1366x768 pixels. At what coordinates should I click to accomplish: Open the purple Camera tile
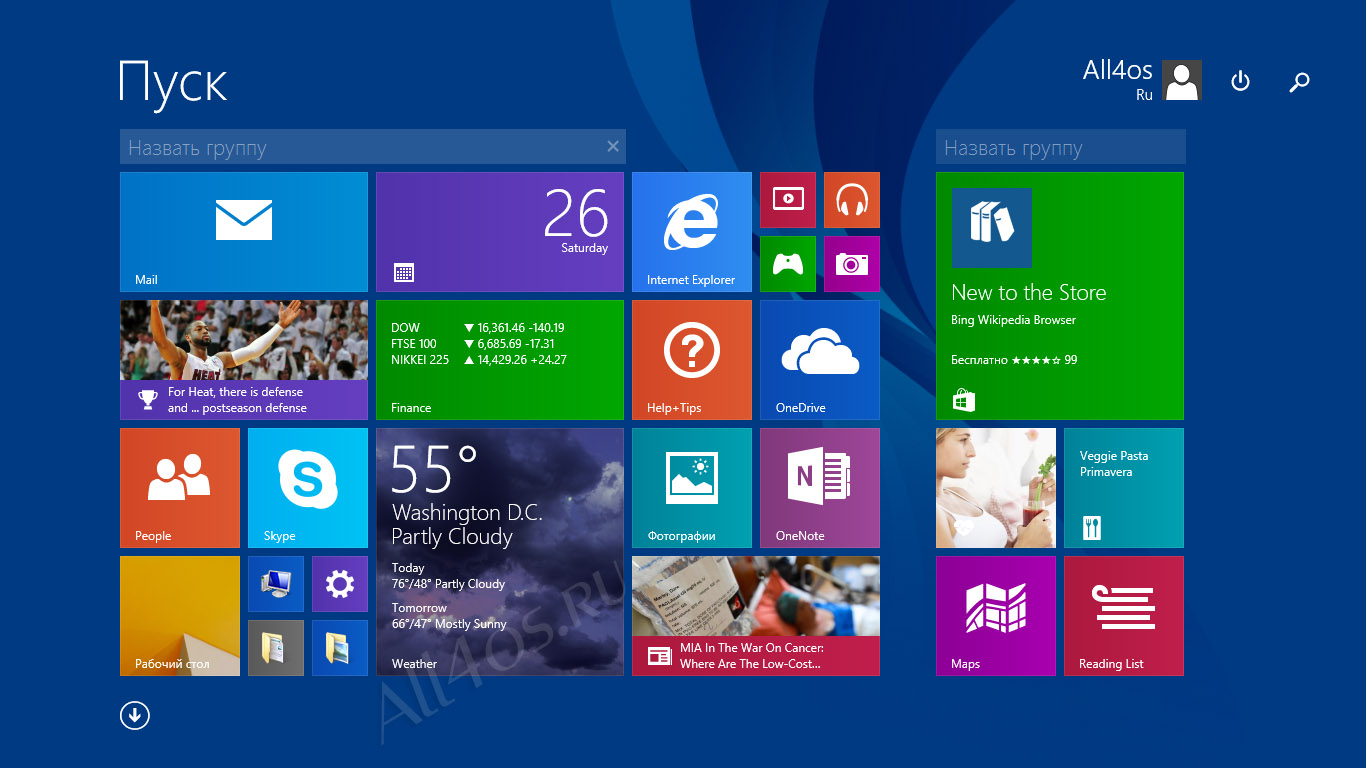click(852, 264)
